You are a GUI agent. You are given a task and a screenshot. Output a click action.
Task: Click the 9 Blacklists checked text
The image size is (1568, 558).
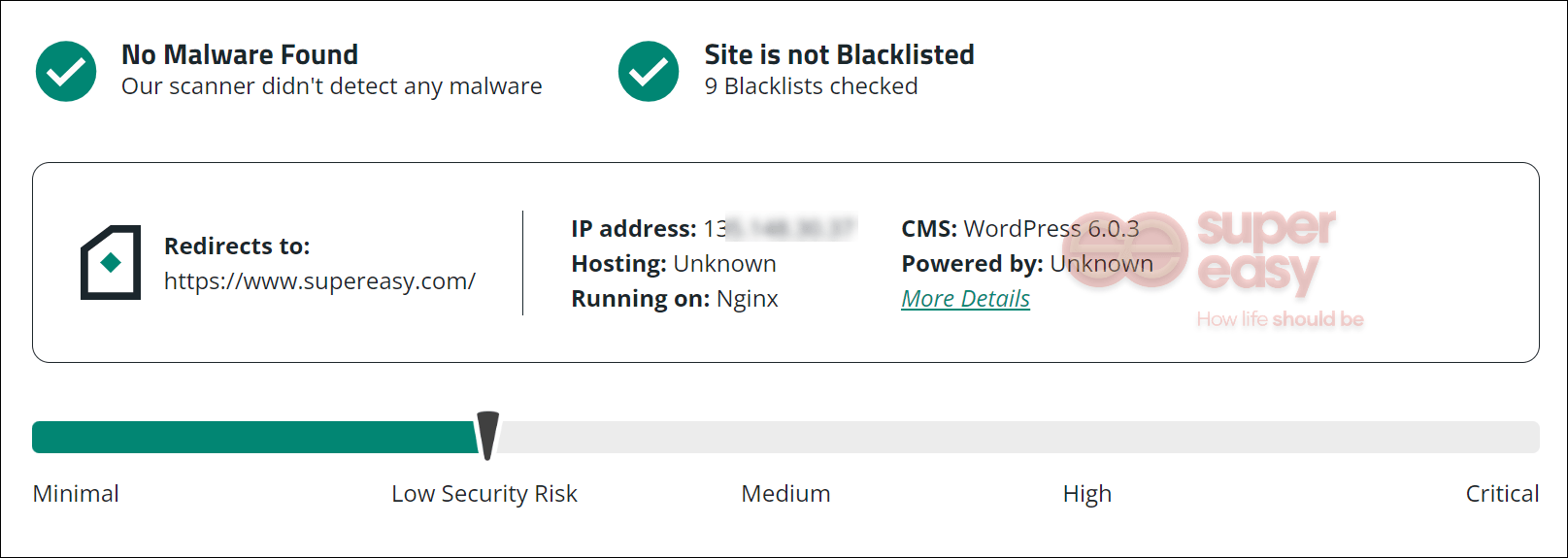pos(811,86)
